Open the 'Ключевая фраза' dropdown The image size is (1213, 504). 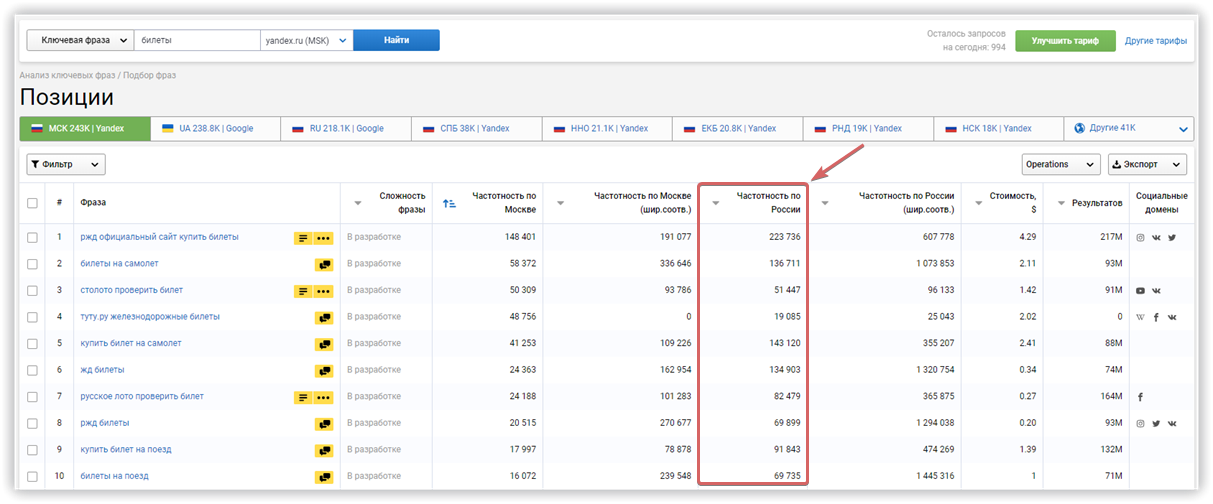click(80, 40)
